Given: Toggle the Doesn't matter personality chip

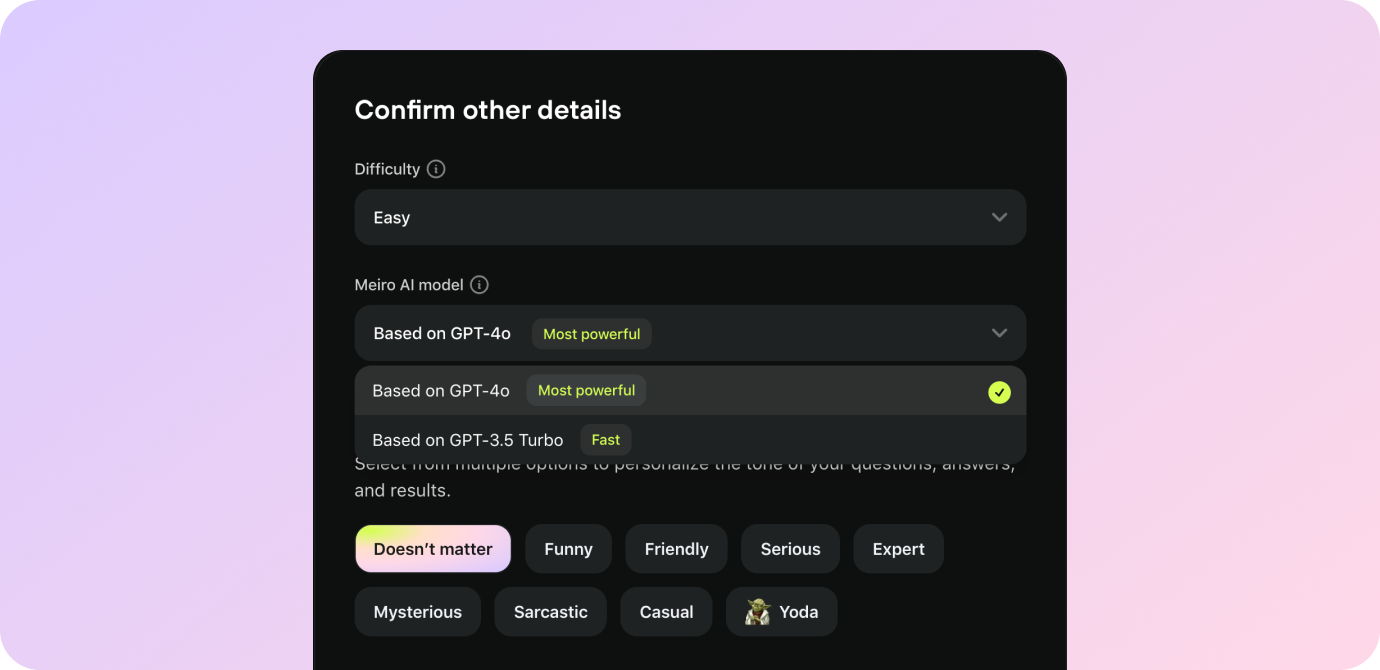Looking at the screenshot, I should 432,548.
